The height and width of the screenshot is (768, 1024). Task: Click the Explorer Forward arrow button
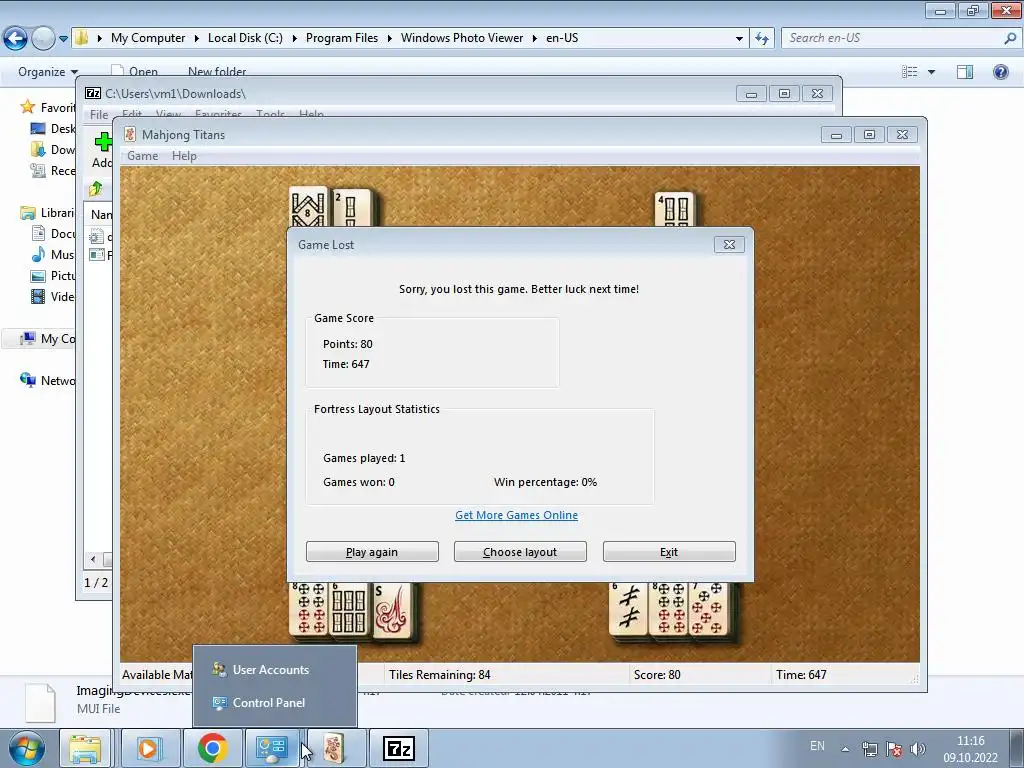43,39
